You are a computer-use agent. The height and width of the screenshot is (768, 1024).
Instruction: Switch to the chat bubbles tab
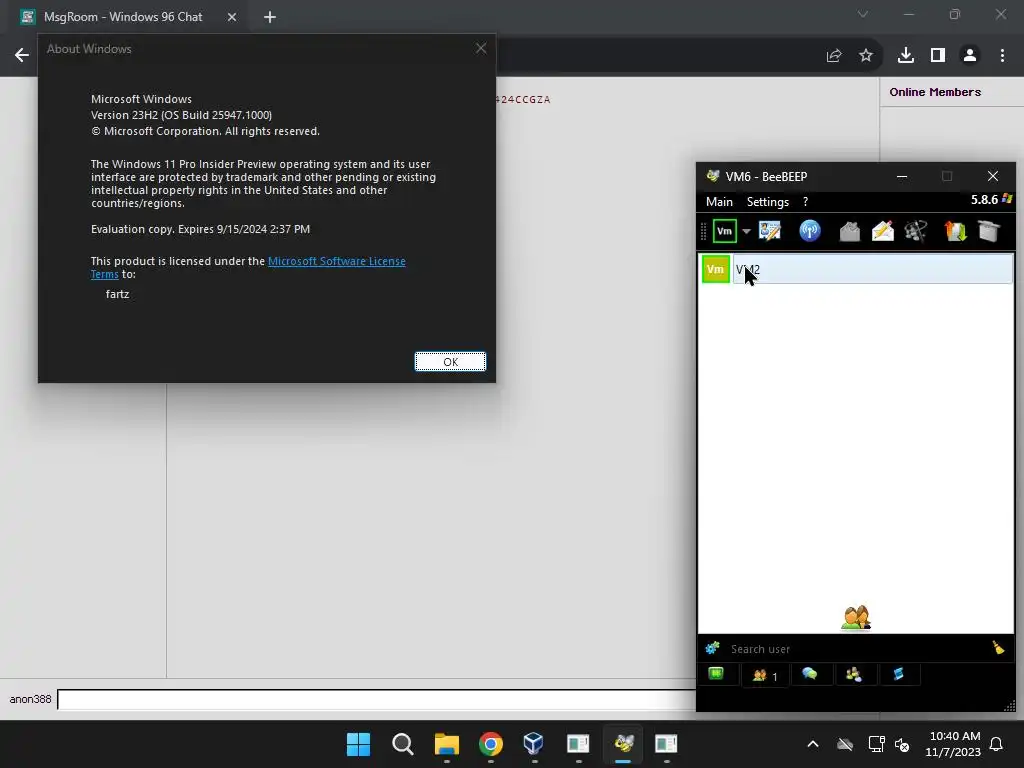(810, 675)
